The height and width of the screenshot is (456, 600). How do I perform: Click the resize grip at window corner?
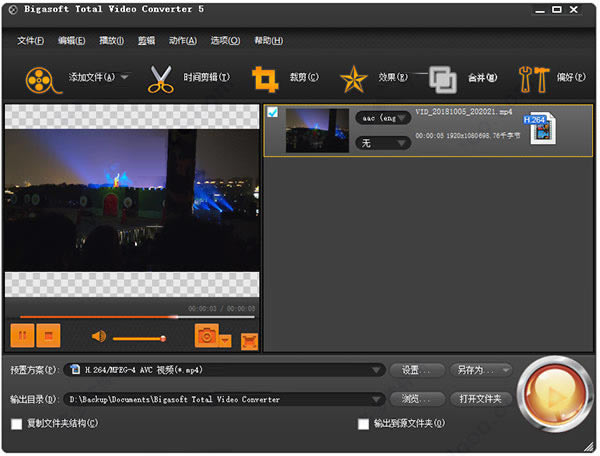[588, 446]
